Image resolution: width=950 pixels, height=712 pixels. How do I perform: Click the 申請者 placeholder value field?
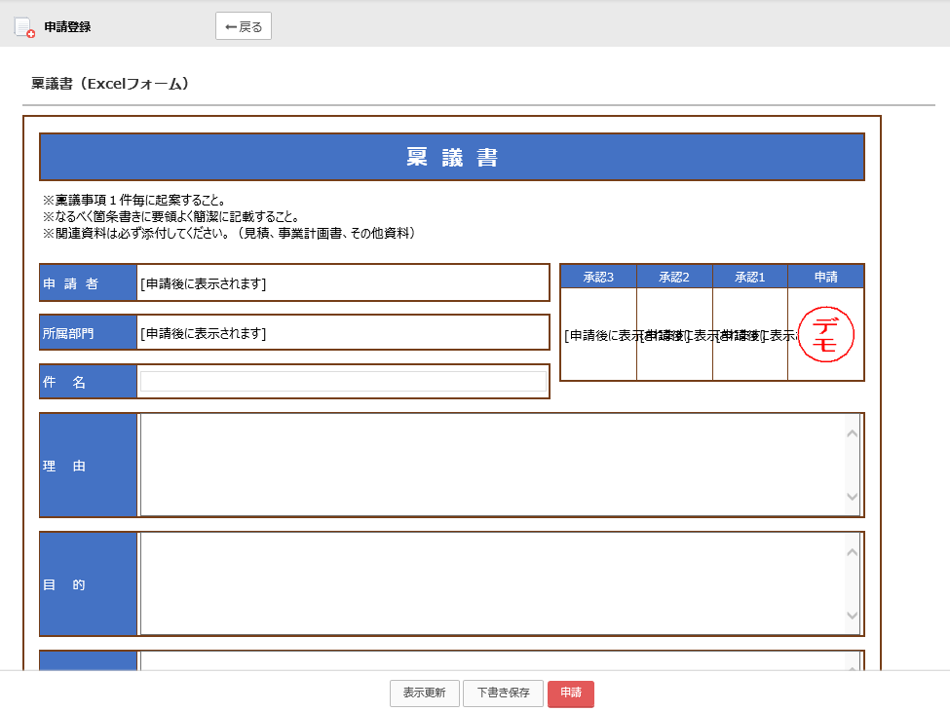click(x=343, y=283)
